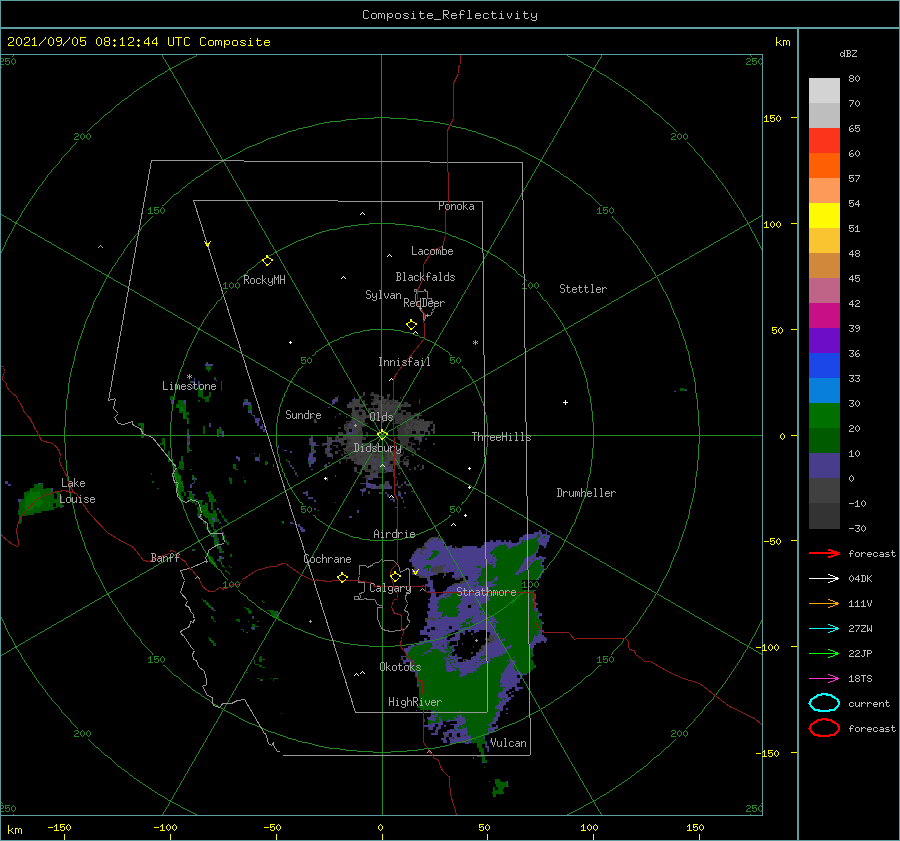Pick the slate 10-0 dBZ swatch
The image size is (900, 841).
coord(824,466)
